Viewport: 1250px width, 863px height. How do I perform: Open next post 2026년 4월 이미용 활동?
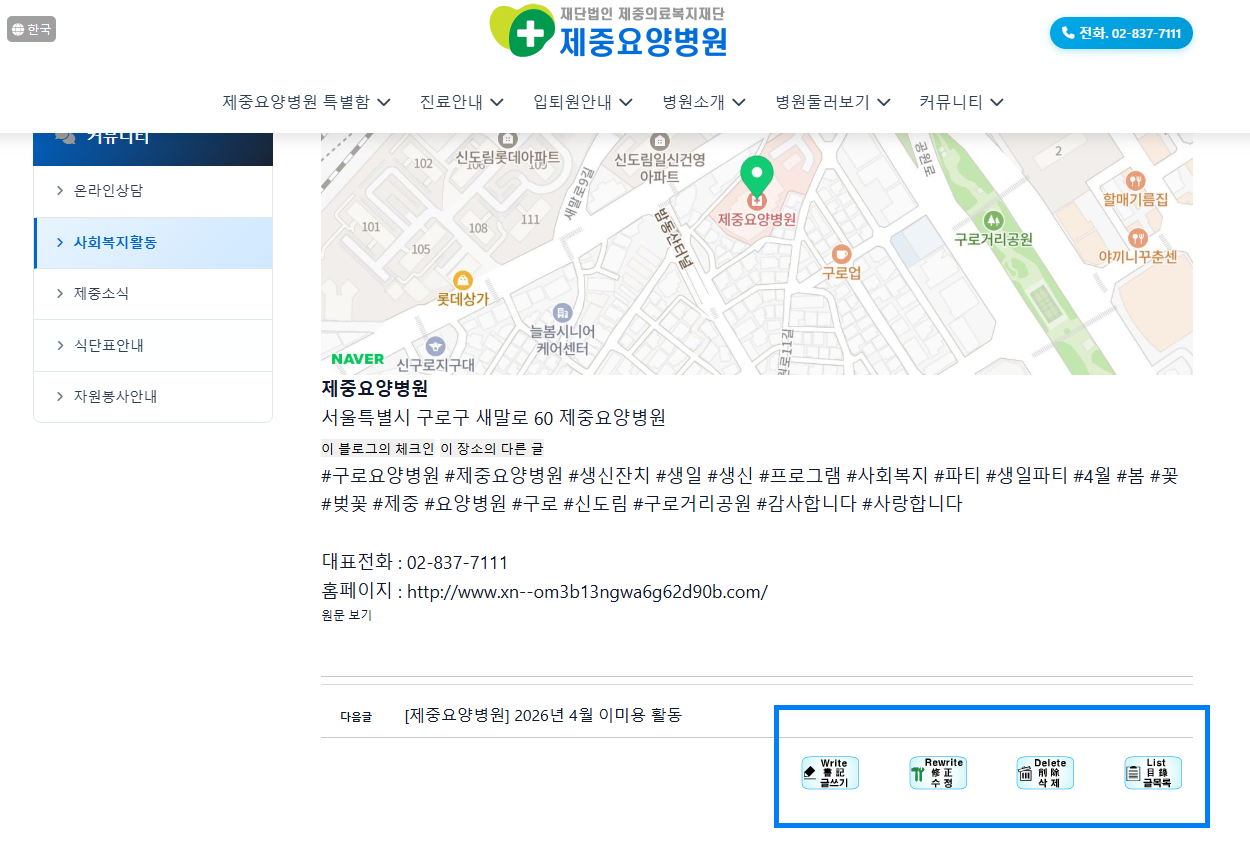point(543,716)
